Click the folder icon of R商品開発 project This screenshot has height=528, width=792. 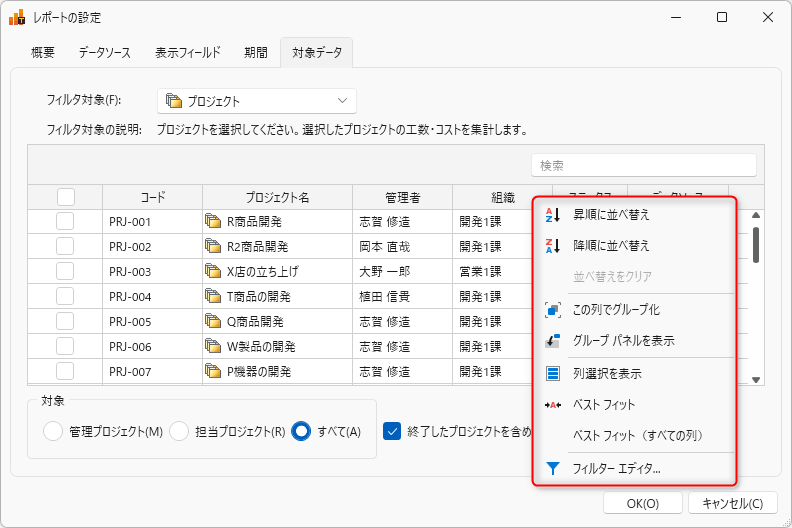click(212, 222)
